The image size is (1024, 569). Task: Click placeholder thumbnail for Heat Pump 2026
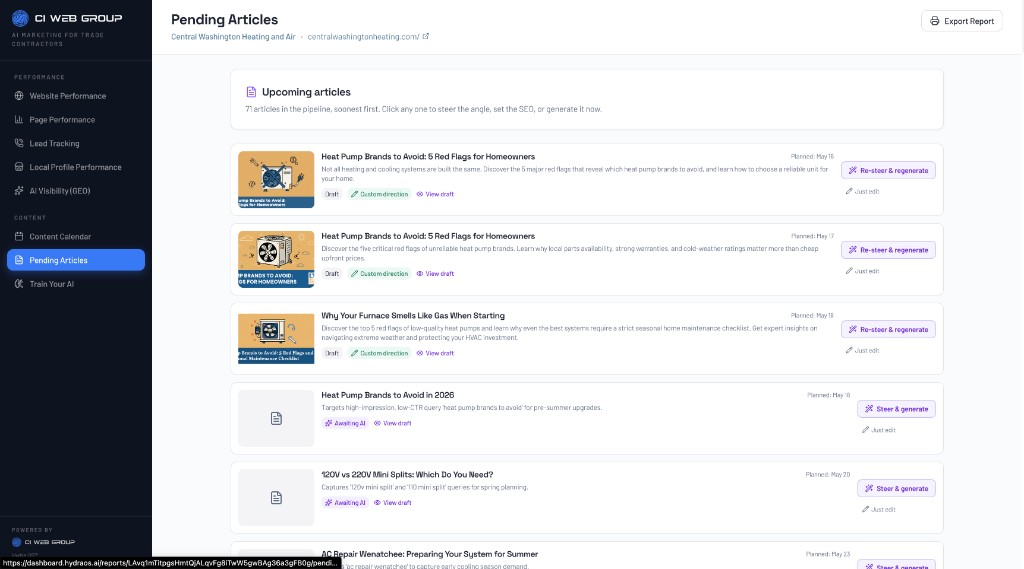click(x=276, y=419)
